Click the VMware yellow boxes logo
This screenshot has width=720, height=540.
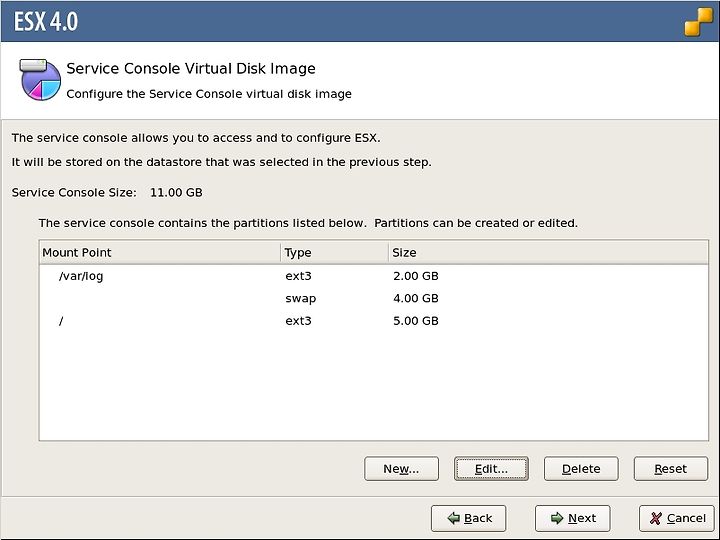[699, 22]
